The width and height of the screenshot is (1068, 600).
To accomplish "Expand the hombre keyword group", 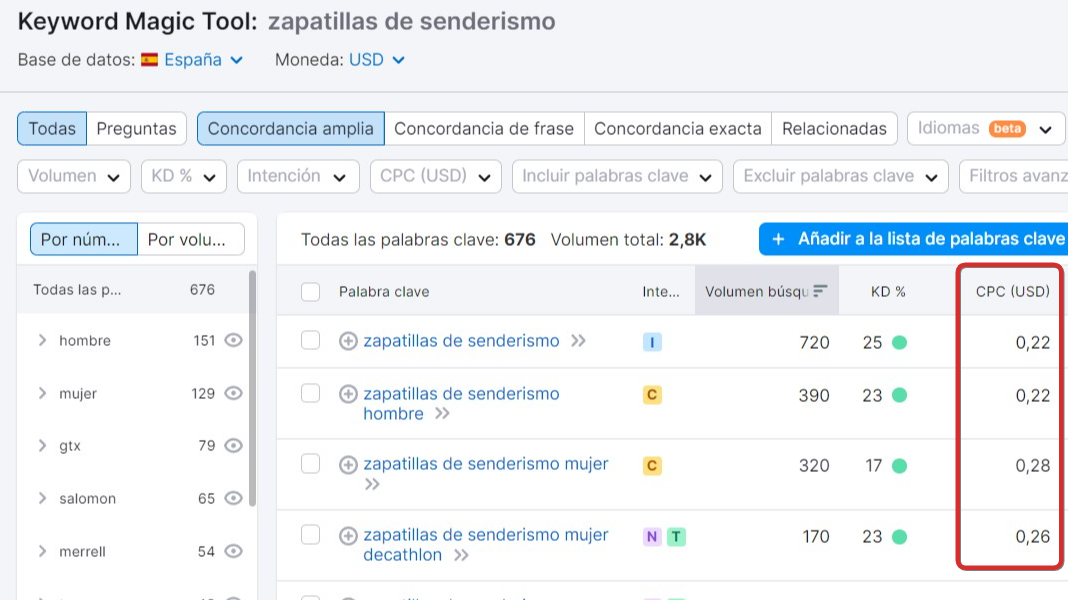I will coord(42,340).
